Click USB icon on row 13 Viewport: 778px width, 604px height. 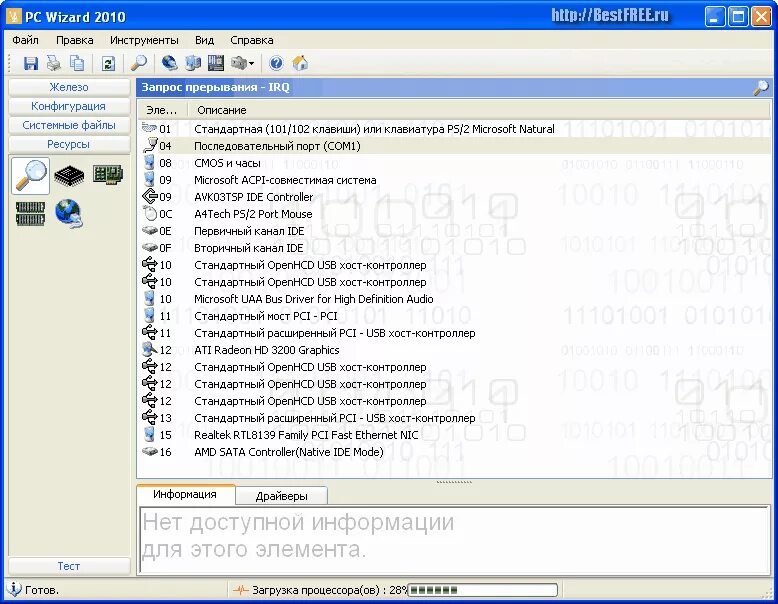point(149,417)
